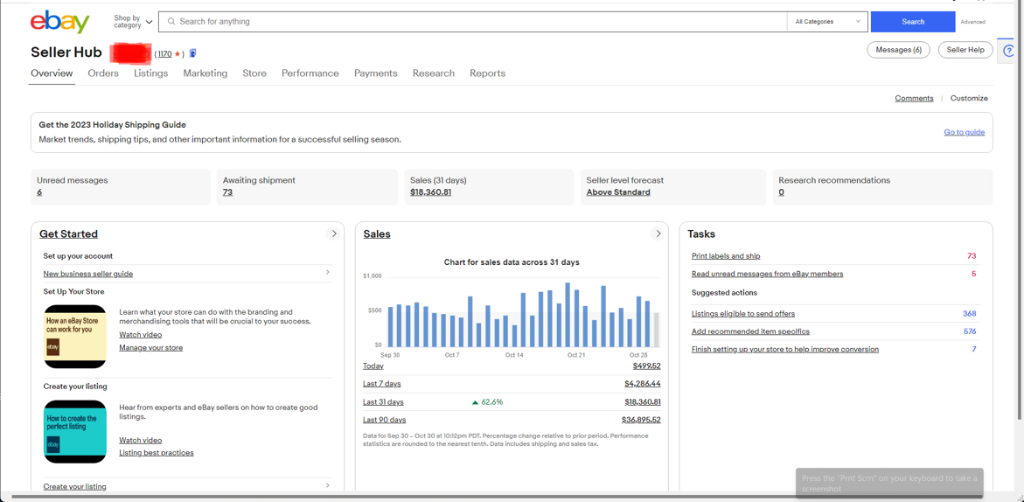This screenshot has height=502, width=1024.
Task: Switch to the Store tab
Action: point(254,73)
